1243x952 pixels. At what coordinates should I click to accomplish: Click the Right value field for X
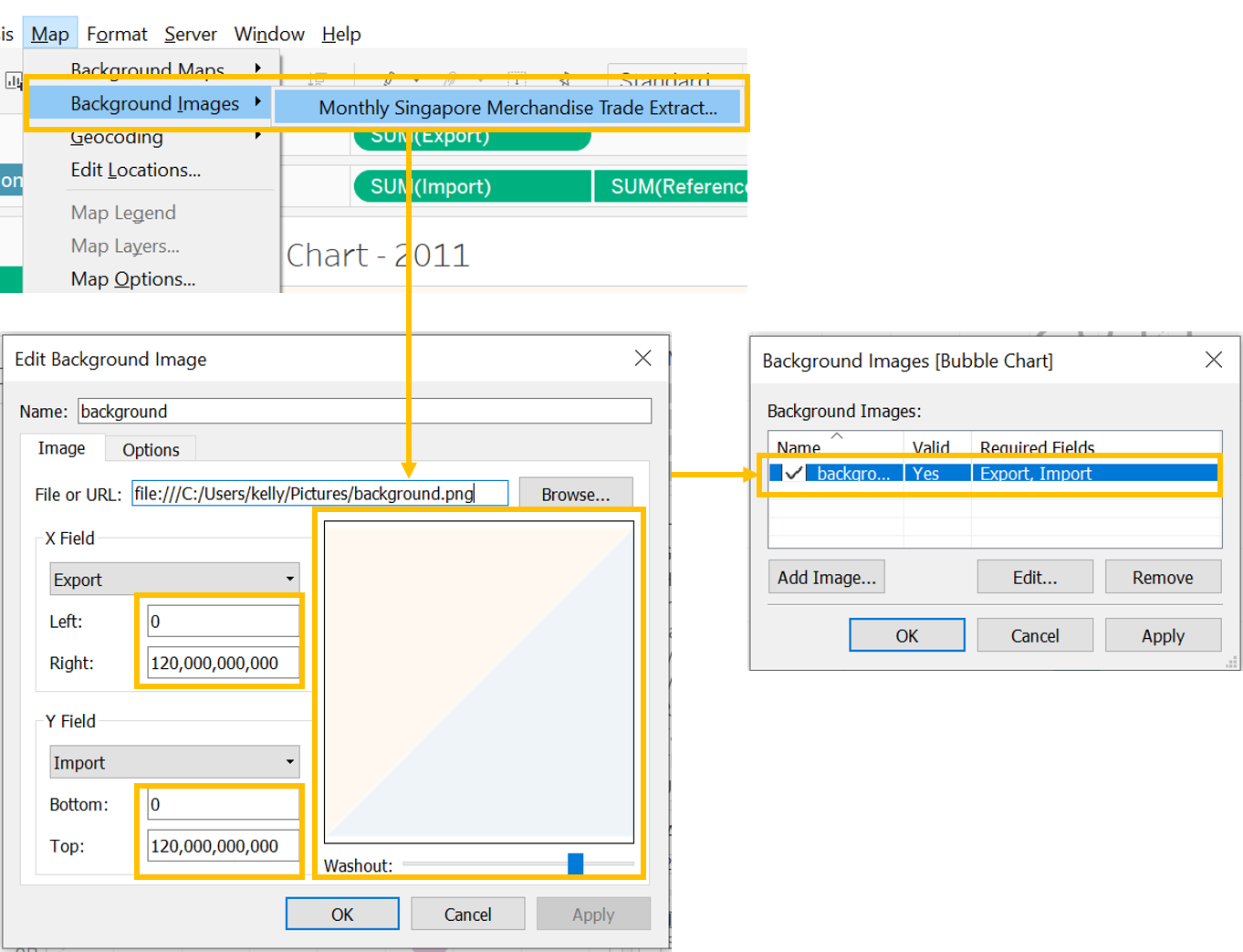pyautogui.click(x=223, y=664)
